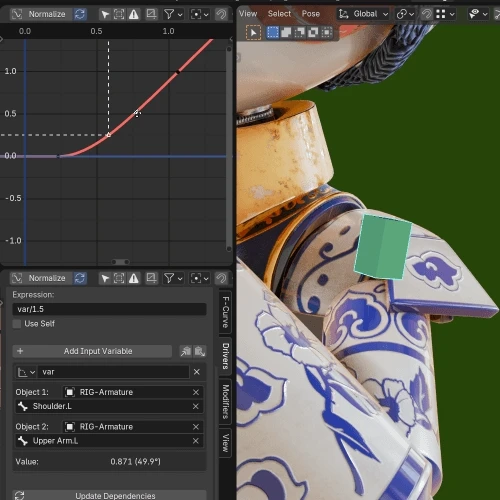
Task: Select the green cube in the viewport
Action: tap(383, 247)
